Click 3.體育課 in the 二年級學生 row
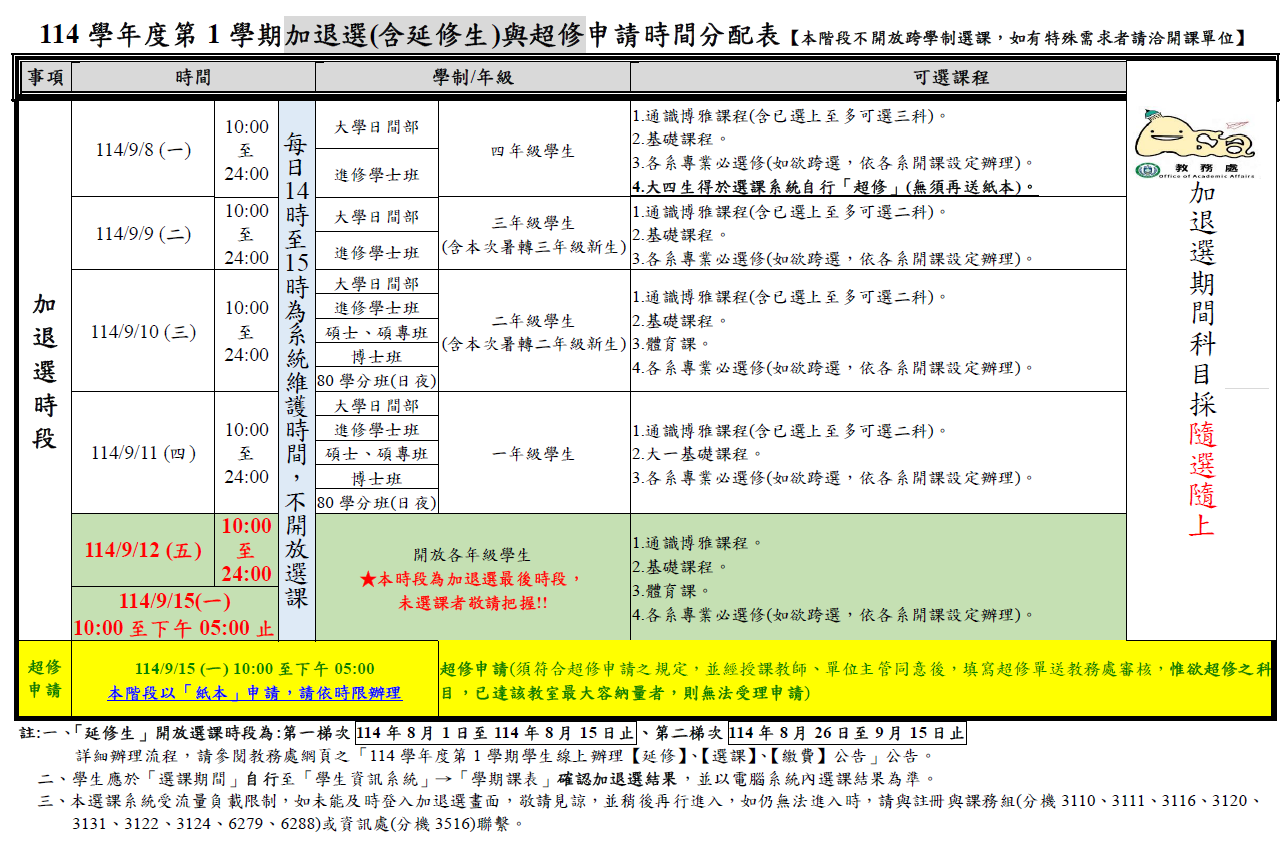This screenshot has width=1285, height=842. pos(671,344)
